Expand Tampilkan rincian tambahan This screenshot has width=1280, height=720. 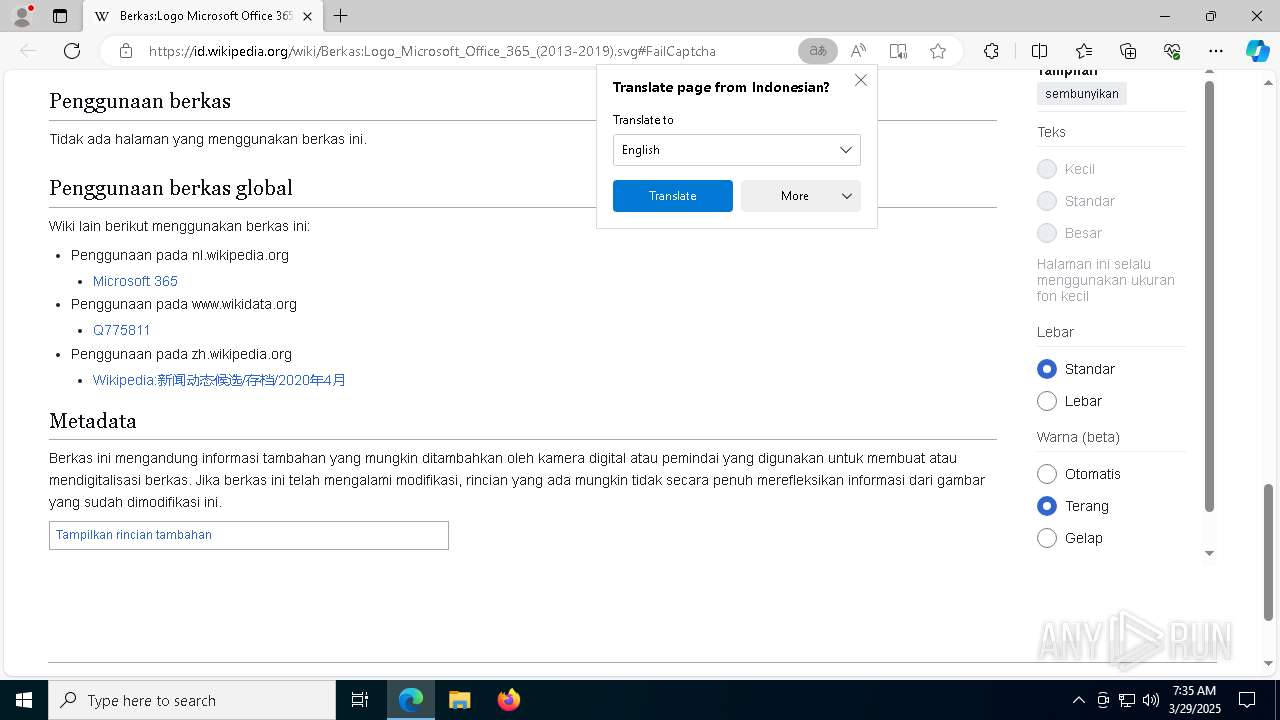[134, 535]
